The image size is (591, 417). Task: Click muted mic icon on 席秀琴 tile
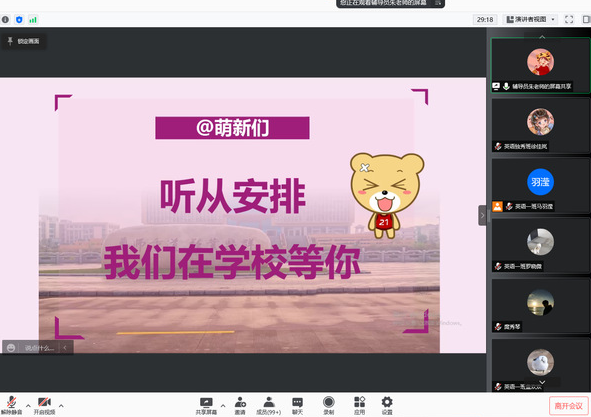pos(498,327)
